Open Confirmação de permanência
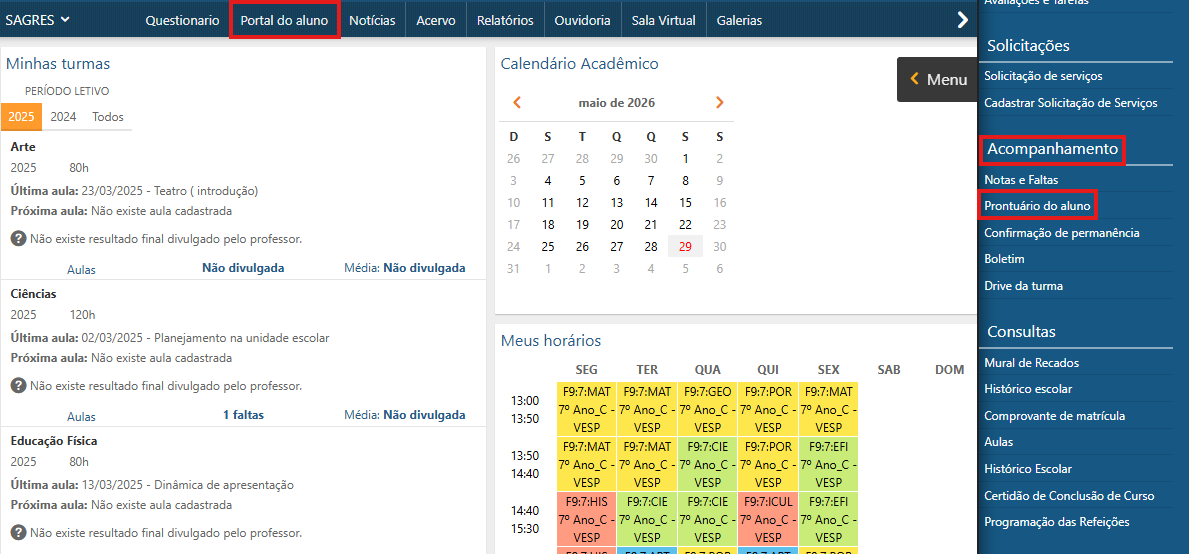This screenshot has width=1189, height=554. click(1062, 233)
